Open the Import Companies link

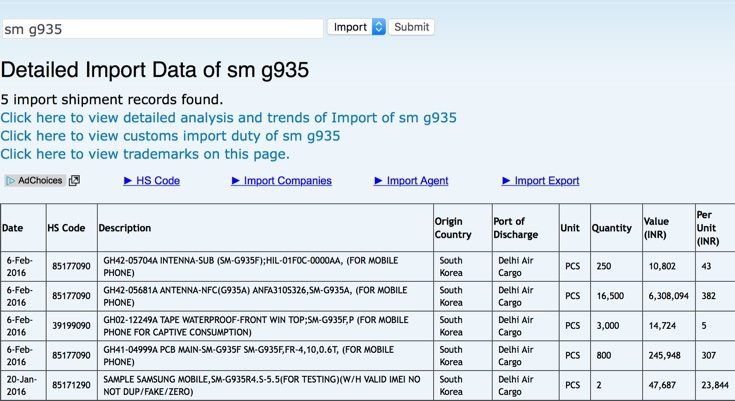281,181
